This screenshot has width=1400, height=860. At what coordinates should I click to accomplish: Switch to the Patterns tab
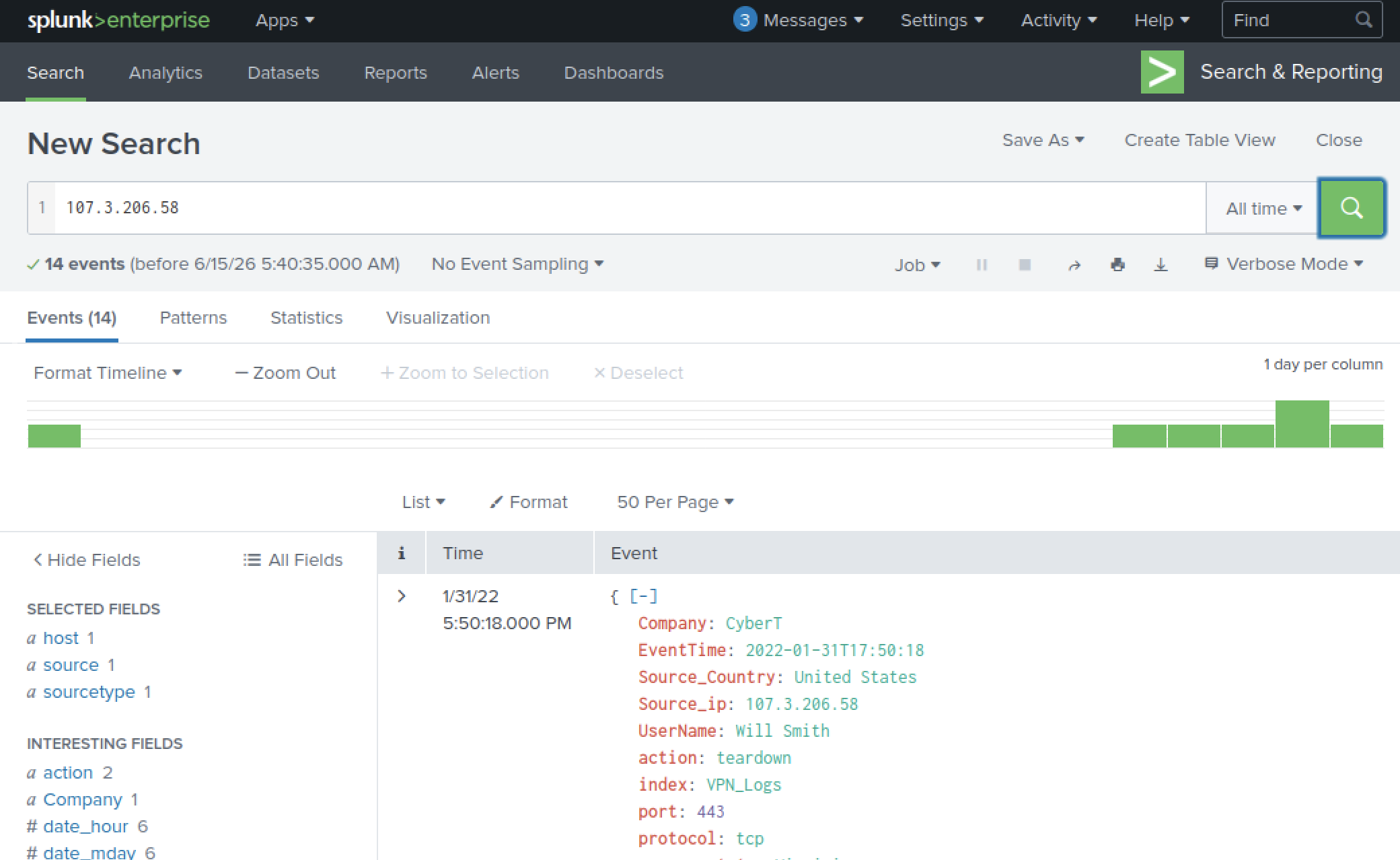click(193, 318)
